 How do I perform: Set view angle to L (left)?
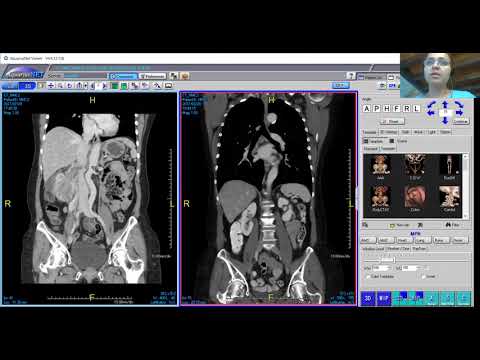416,108
